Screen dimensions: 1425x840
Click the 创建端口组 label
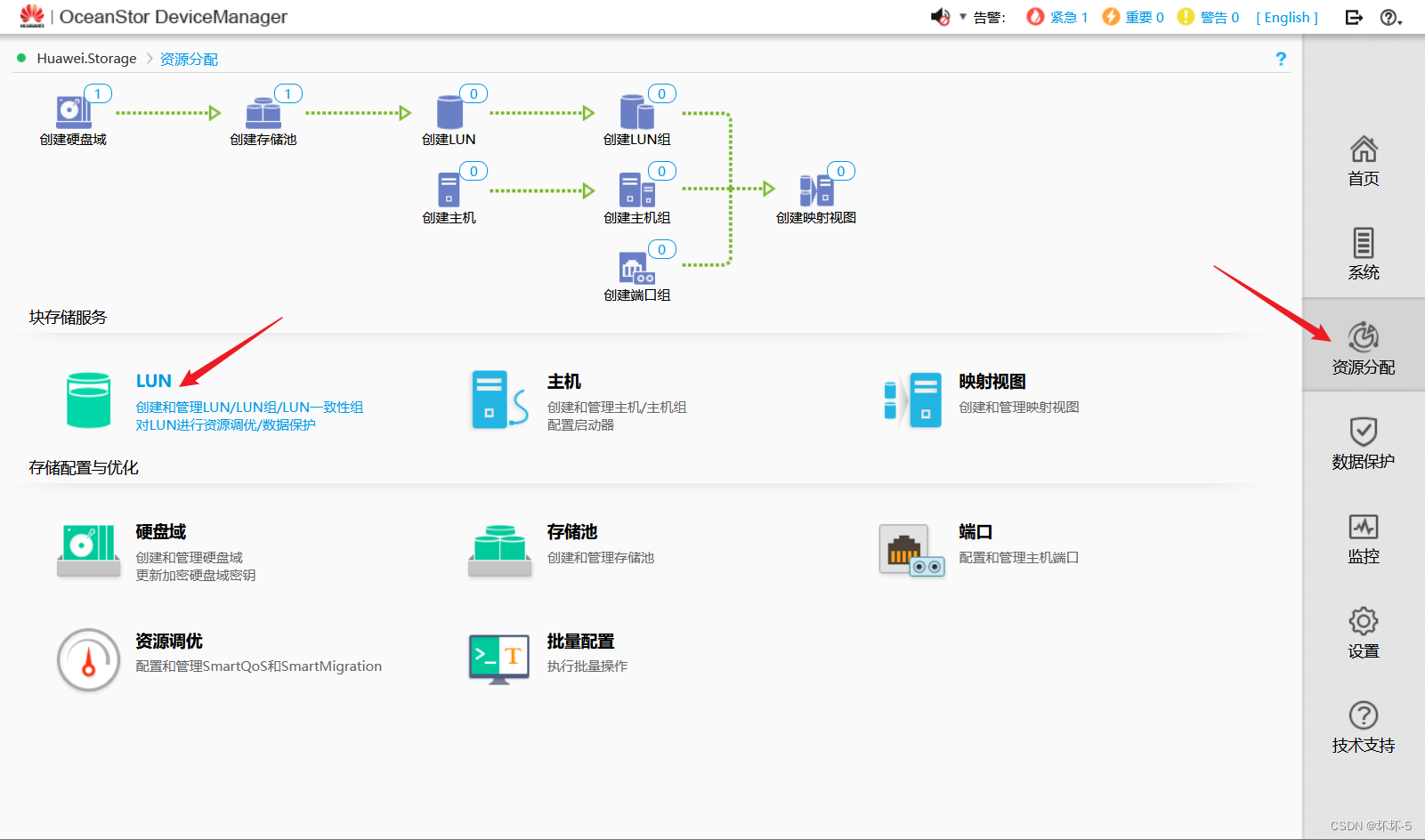pos(637,295)
